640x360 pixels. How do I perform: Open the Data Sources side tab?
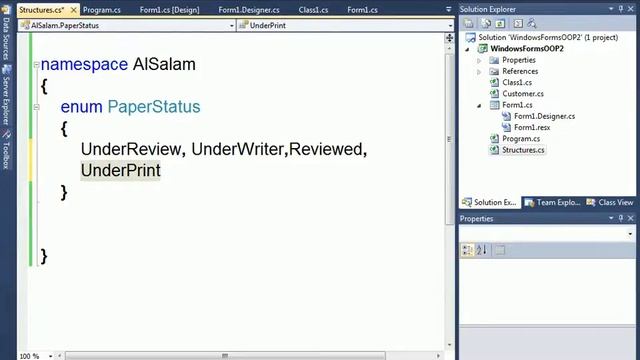6,34
